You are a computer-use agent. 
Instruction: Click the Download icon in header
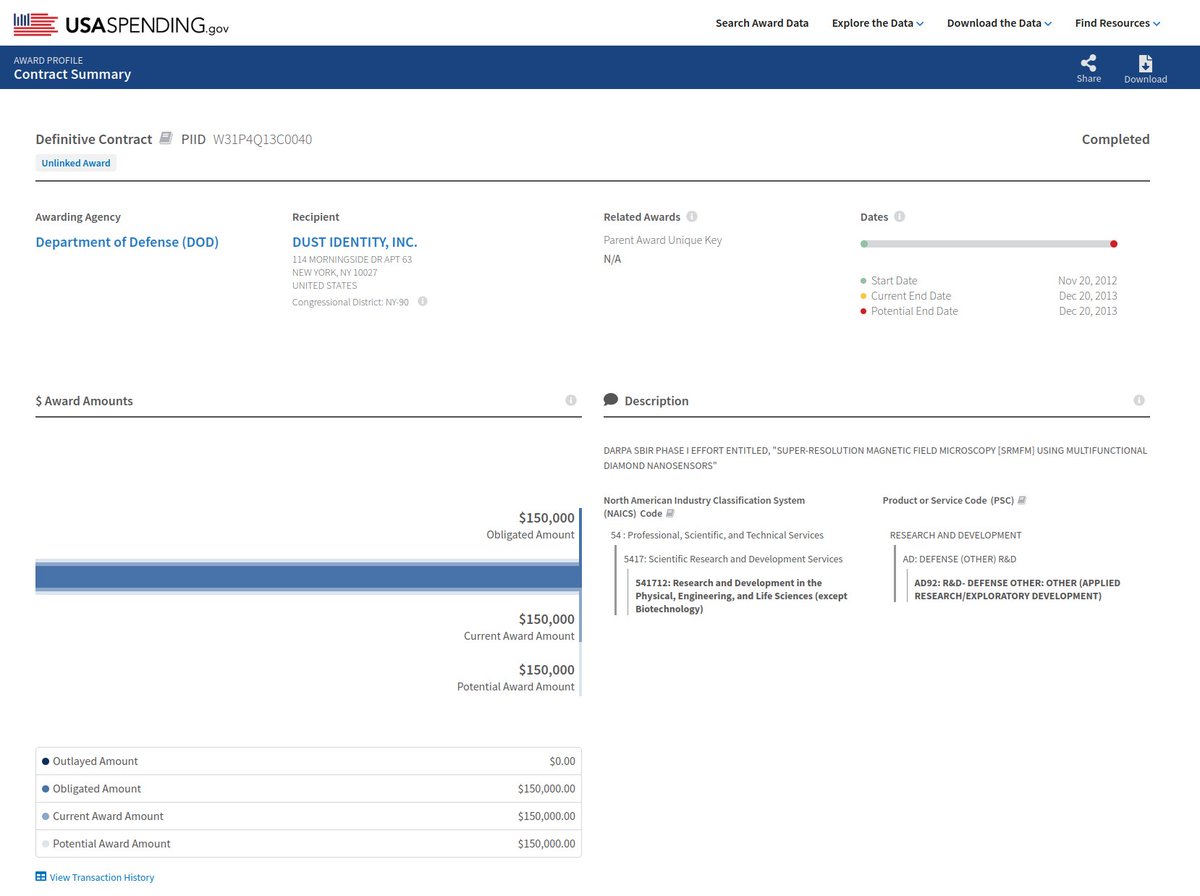pyautogui.click(x=1145, y=63)
